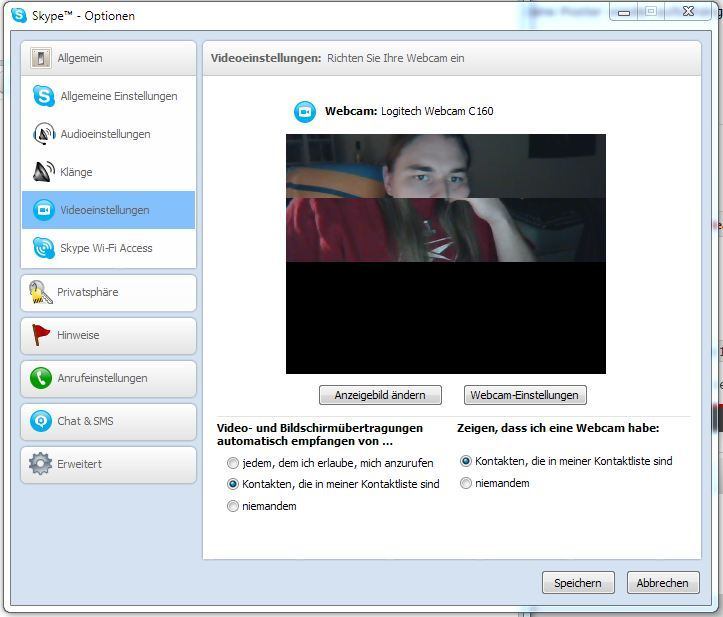
Task: Minimize the Skype Optionen window
Action: pyautogui.click(x=624, y=12)
